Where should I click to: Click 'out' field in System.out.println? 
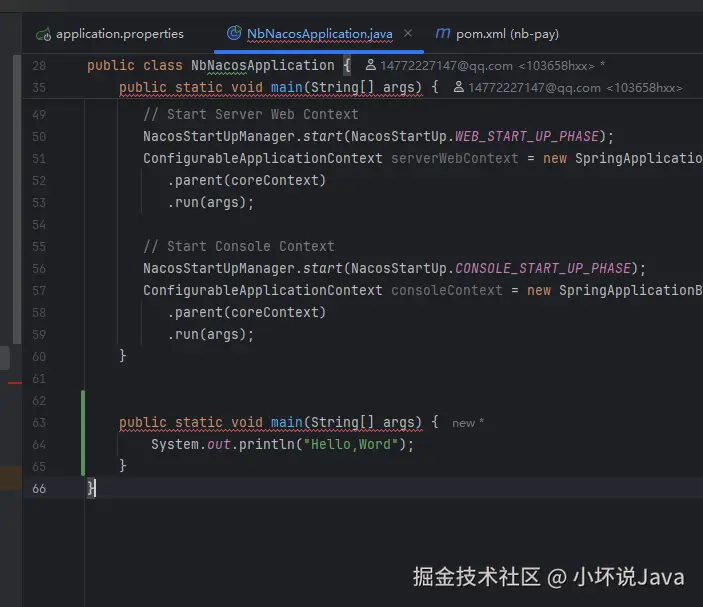(x=219, y=444)
